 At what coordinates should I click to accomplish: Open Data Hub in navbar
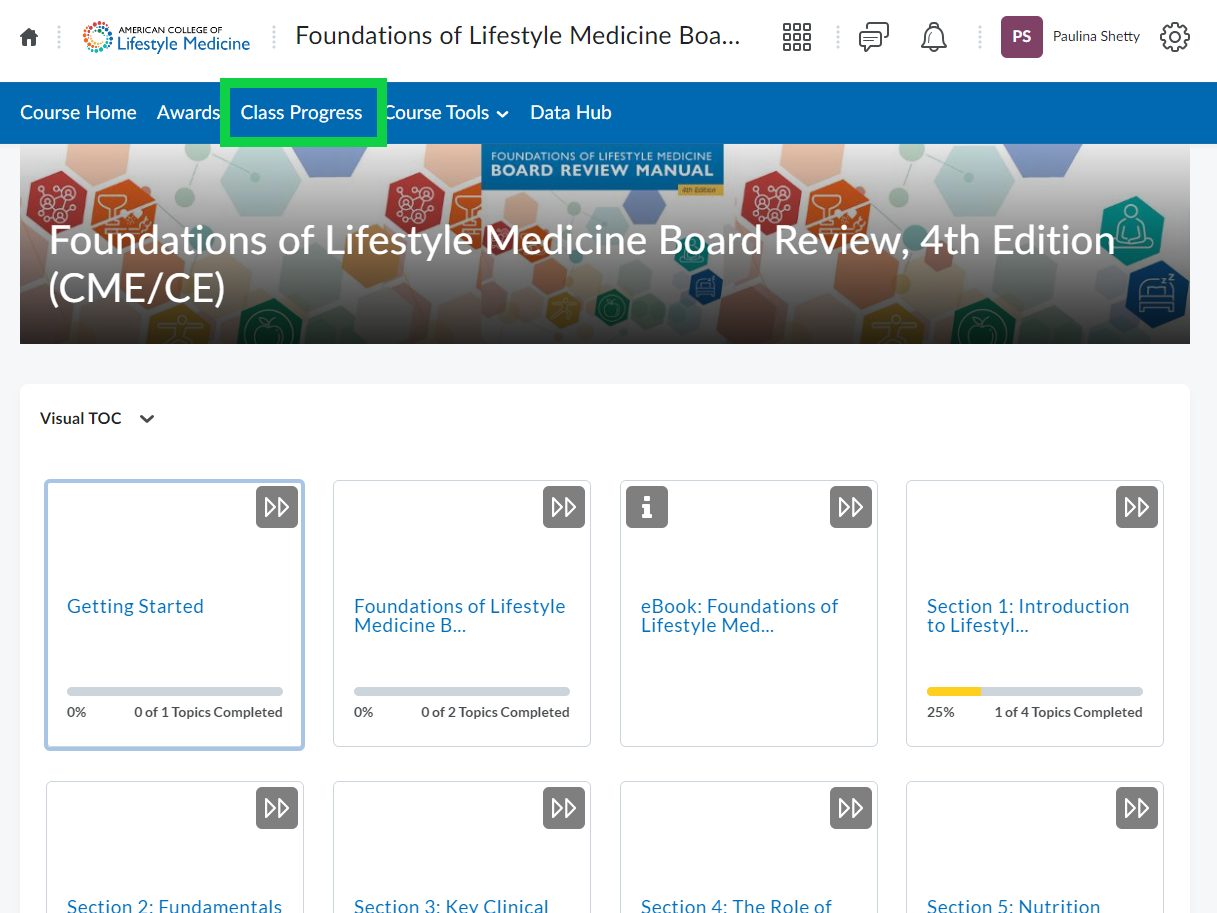click(571, 113)
